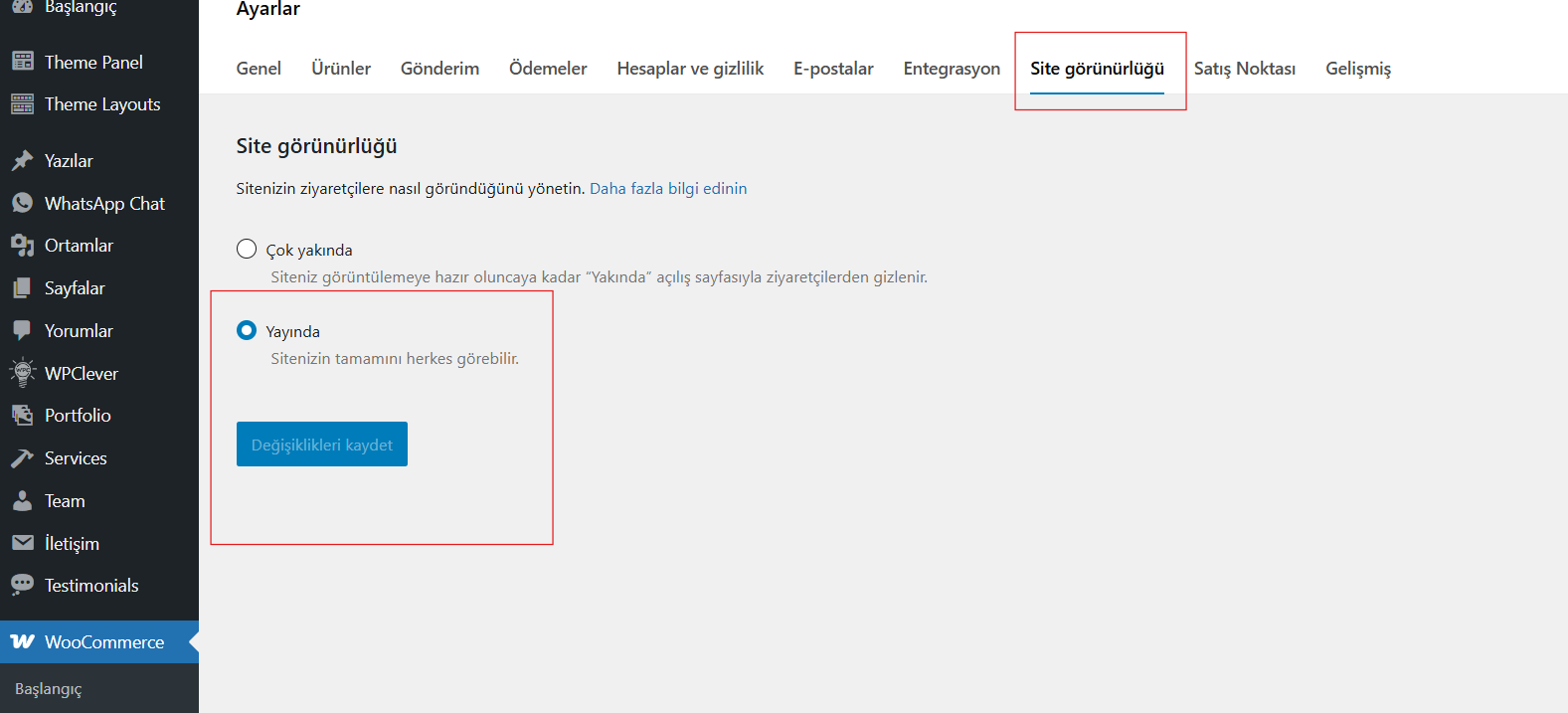Click the WooCommerce logo icon
Viewport: 1568px width, 713px height.
pyautogui.click(x=22, y=642)
